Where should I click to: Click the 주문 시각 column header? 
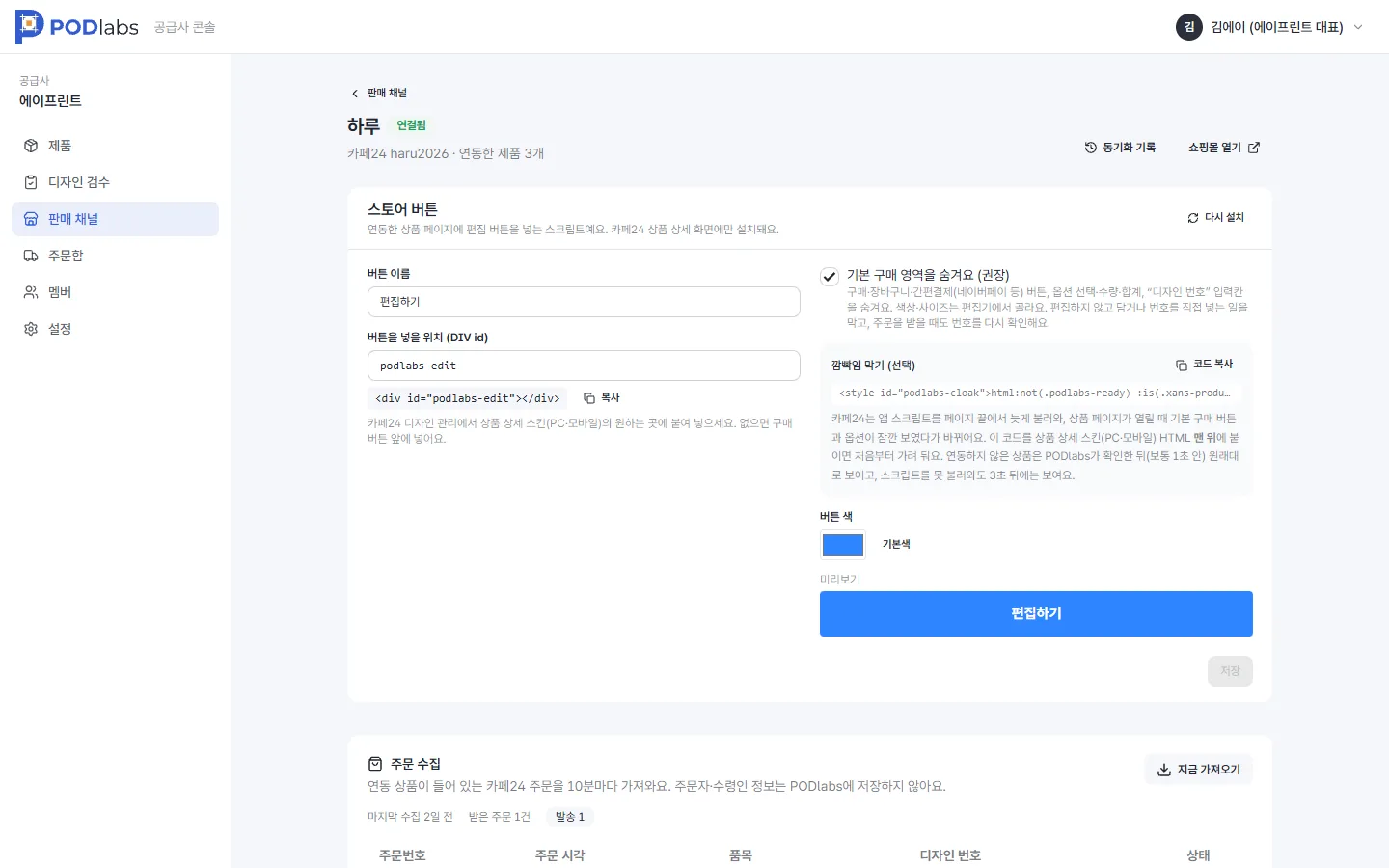(560, 855)
